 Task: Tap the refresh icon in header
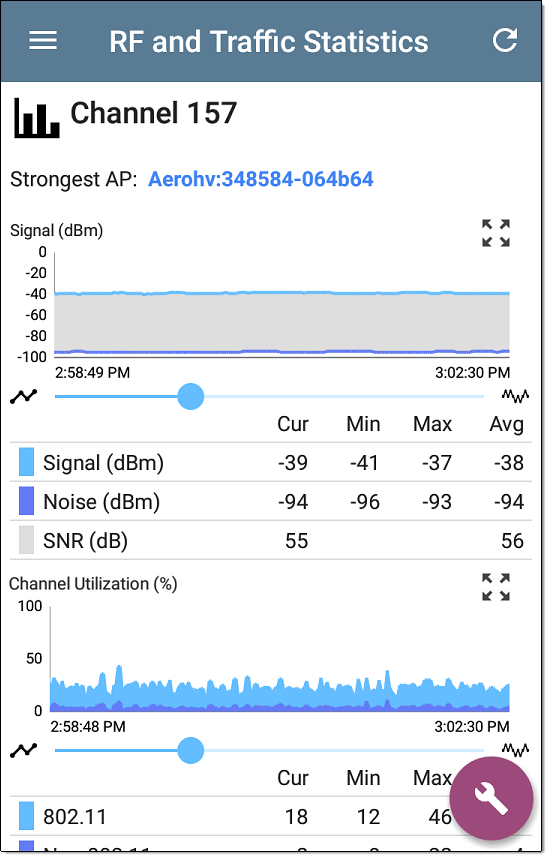click(505, 40)
